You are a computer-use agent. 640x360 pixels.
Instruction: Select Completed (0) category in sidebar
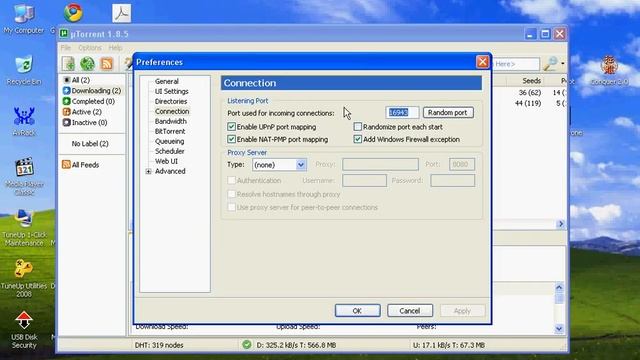coord(89,101)
